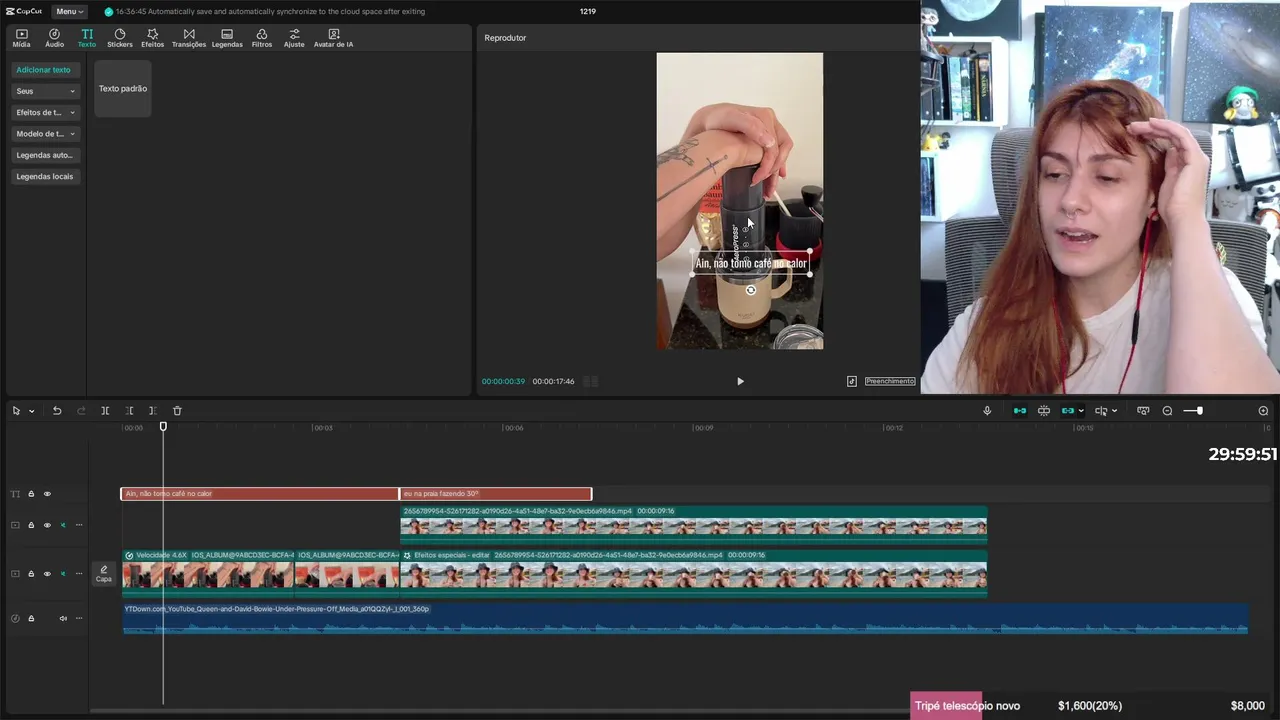The width and height of the screenshot is (1280, 720).
Task: Open more options for audio track
Action: tap(79, 618)
